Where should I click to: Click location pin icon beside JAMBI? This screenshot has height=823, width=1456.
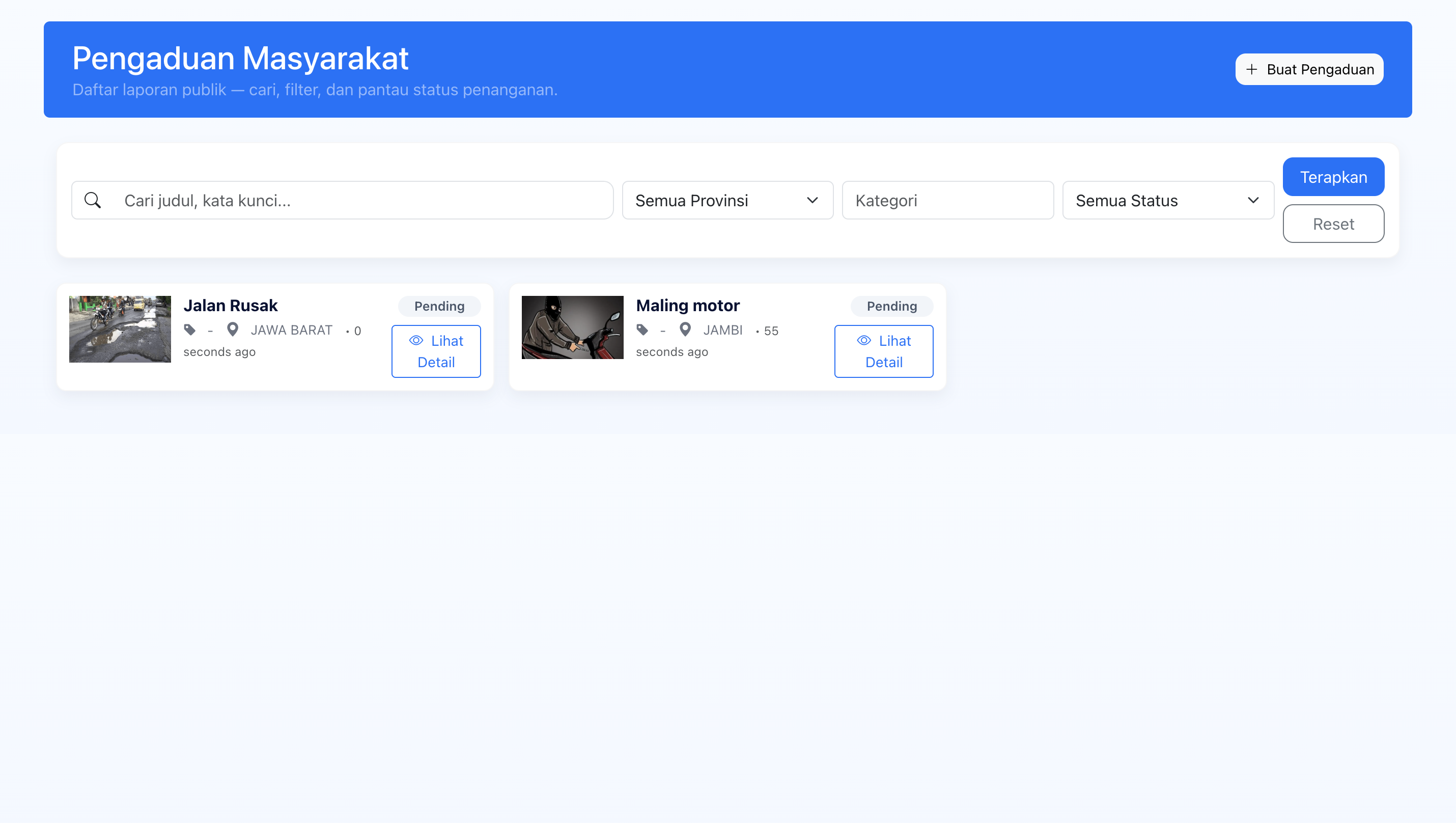(685, 329)
